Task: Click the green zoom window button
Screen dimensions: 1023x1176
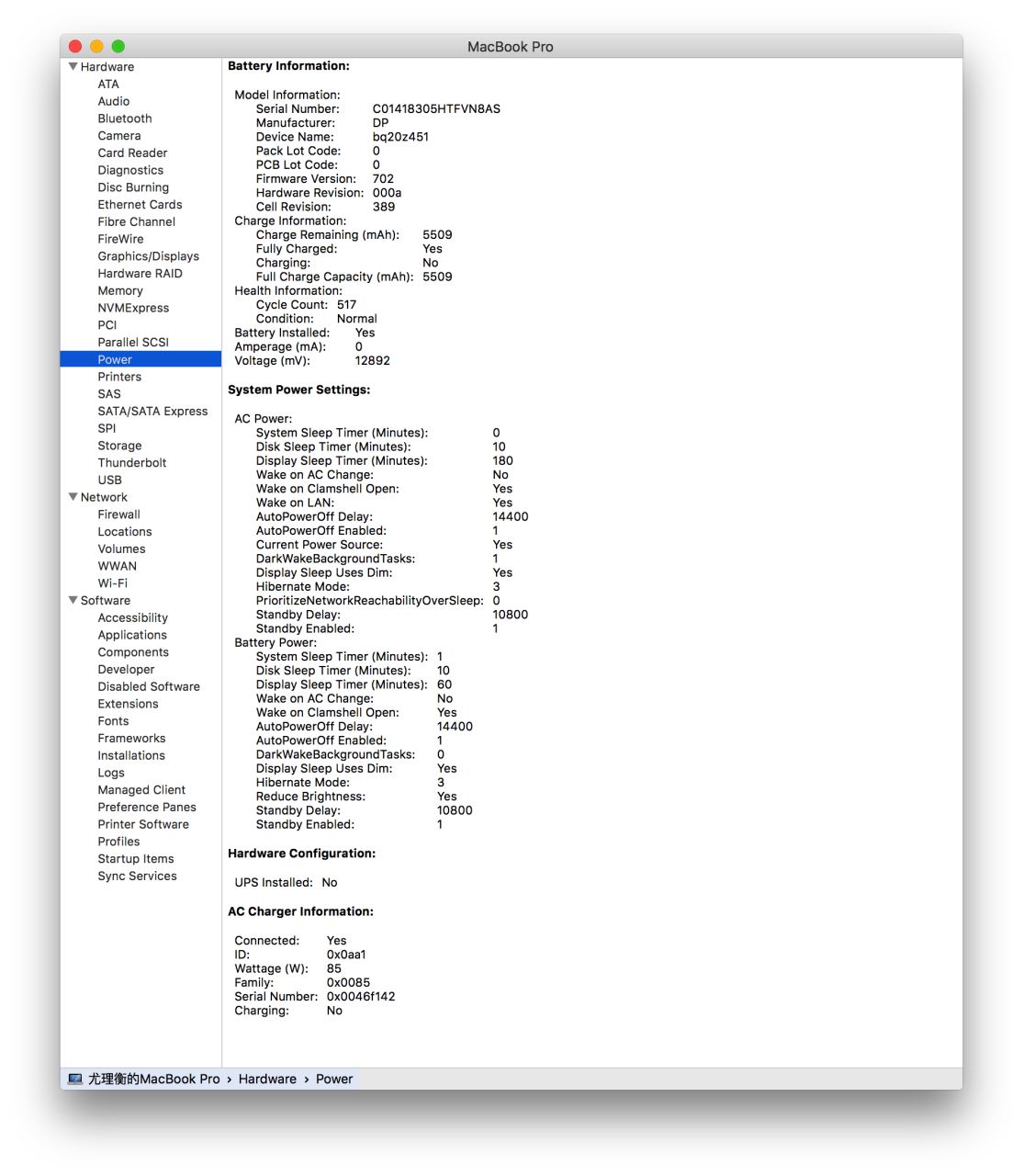Action: [x=118, y=46]
